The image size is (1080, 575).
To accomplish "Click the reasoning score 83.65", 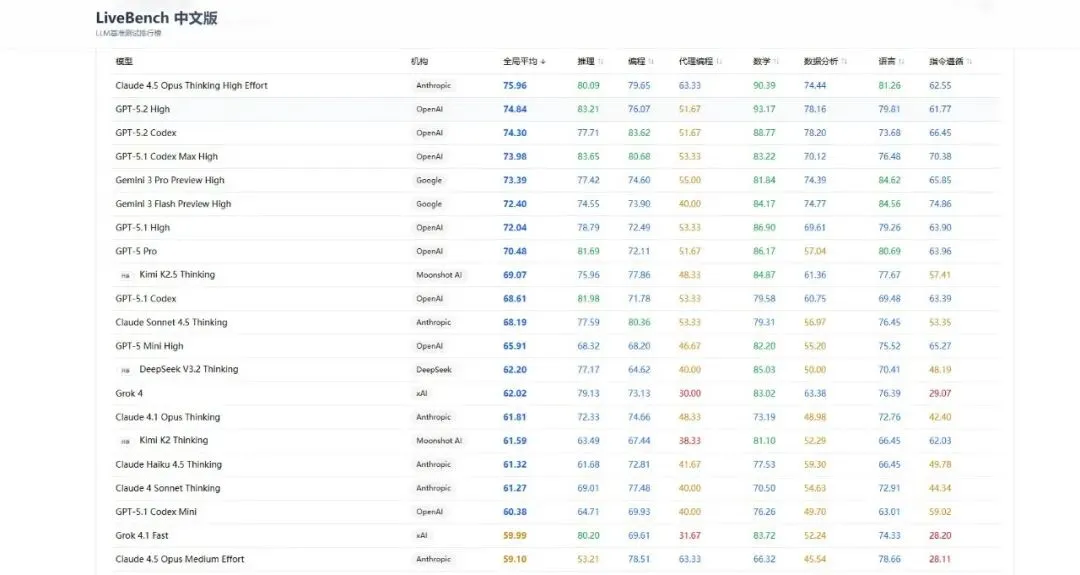I will coord(588,156).
